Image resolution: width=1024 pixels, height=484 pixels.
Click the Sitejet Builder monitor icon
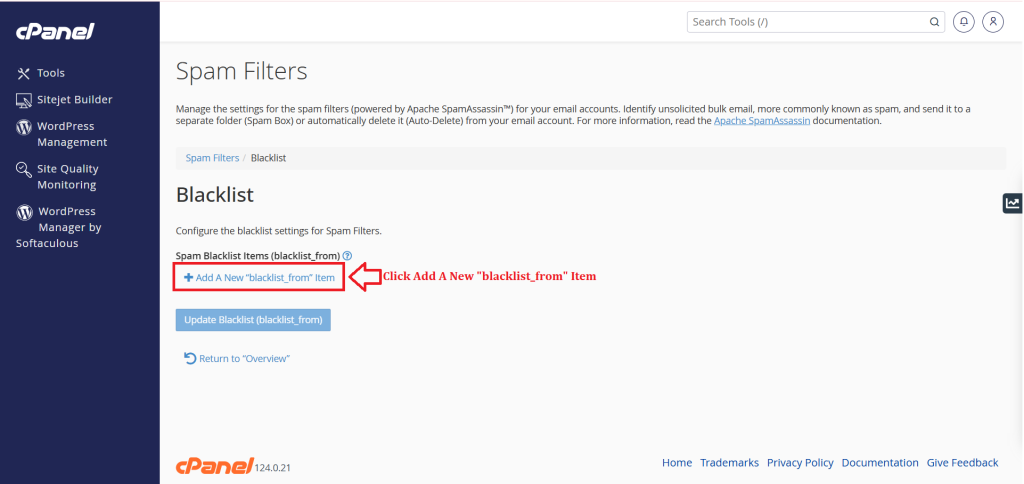(x=24, y=101)
